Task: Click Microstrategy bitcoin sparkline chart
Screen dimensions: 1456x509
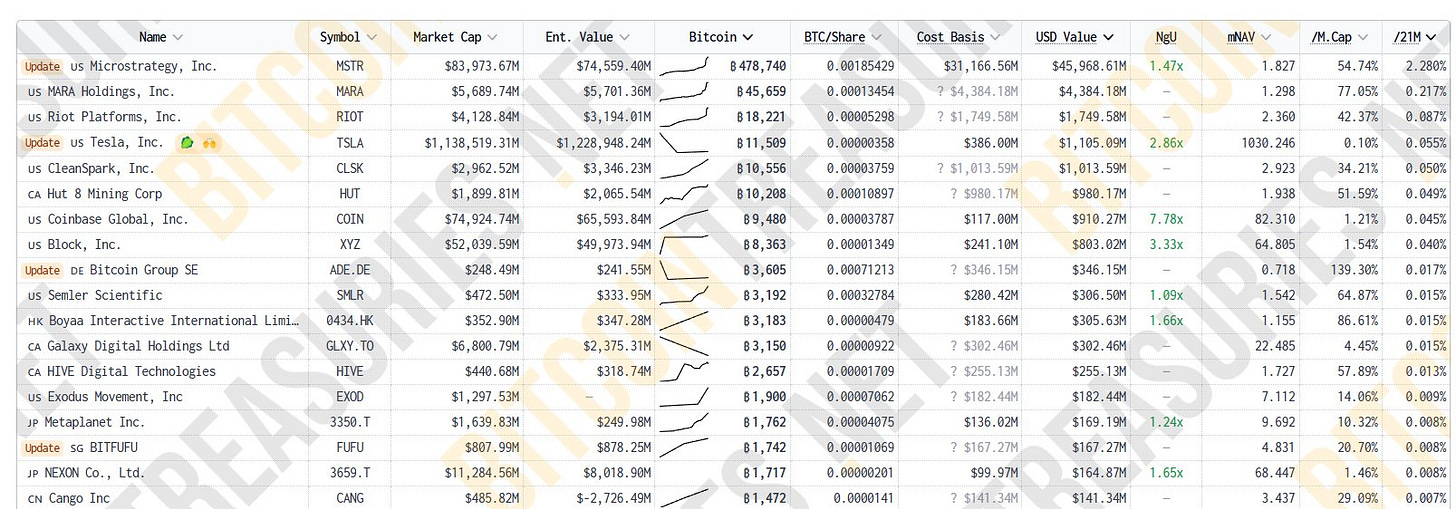Action: point(684,66)
